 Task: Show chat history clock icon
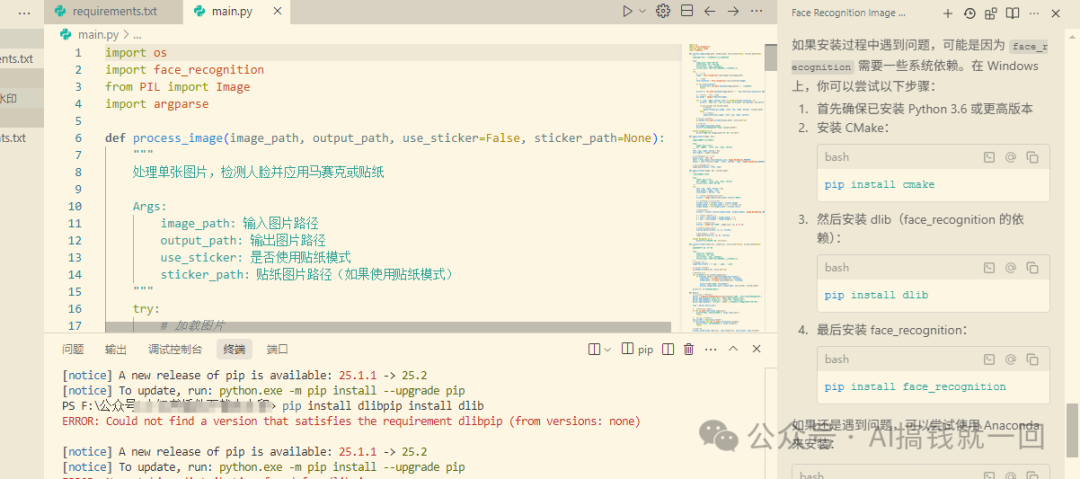pos(969,13)
